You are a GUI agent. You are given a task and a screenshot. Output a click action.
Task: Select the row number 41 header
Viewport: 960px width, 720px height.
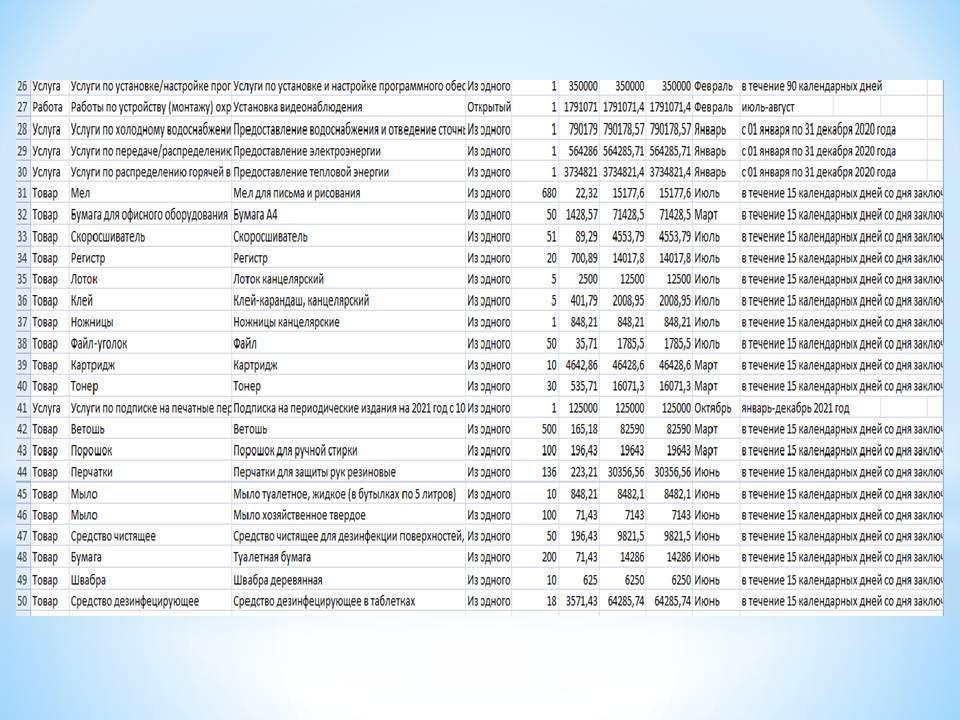pos(22,408)
